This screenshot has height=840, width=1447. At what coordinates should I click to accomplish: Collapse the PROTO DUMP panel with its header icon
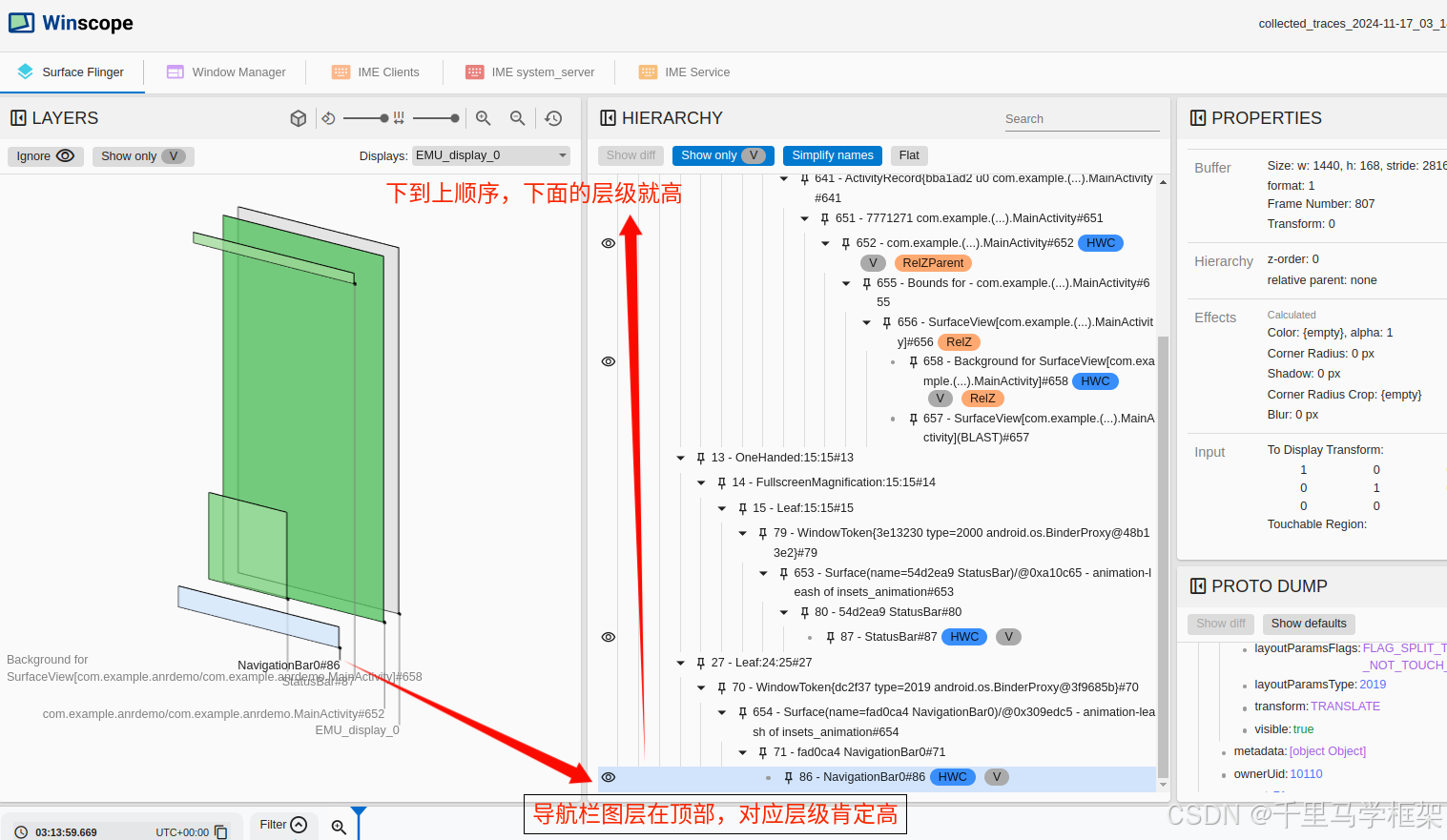[1198, 586]
